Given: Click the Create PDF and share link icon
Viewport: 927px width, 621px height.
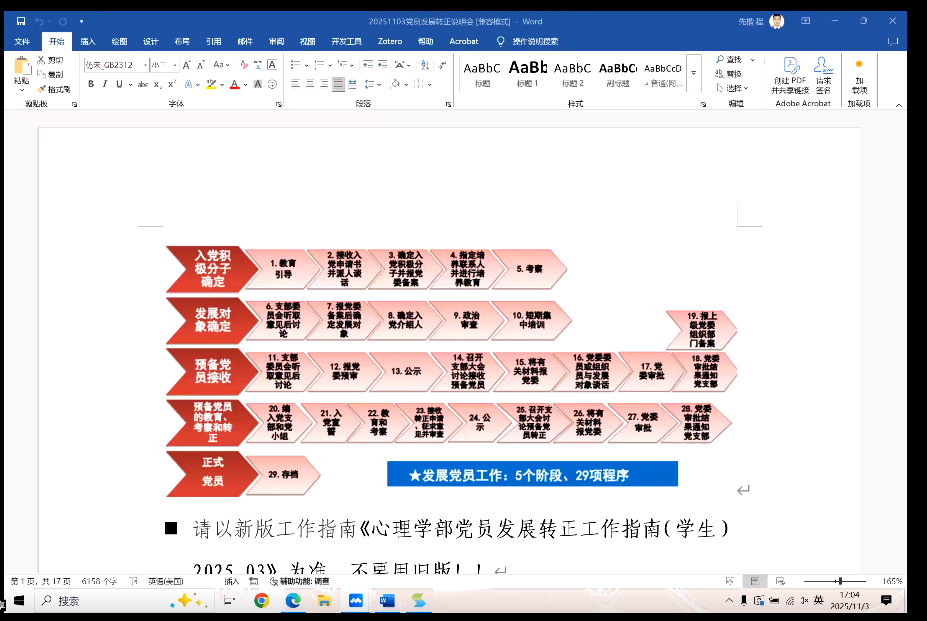Looking at the screenshot, I should point(790,68).
